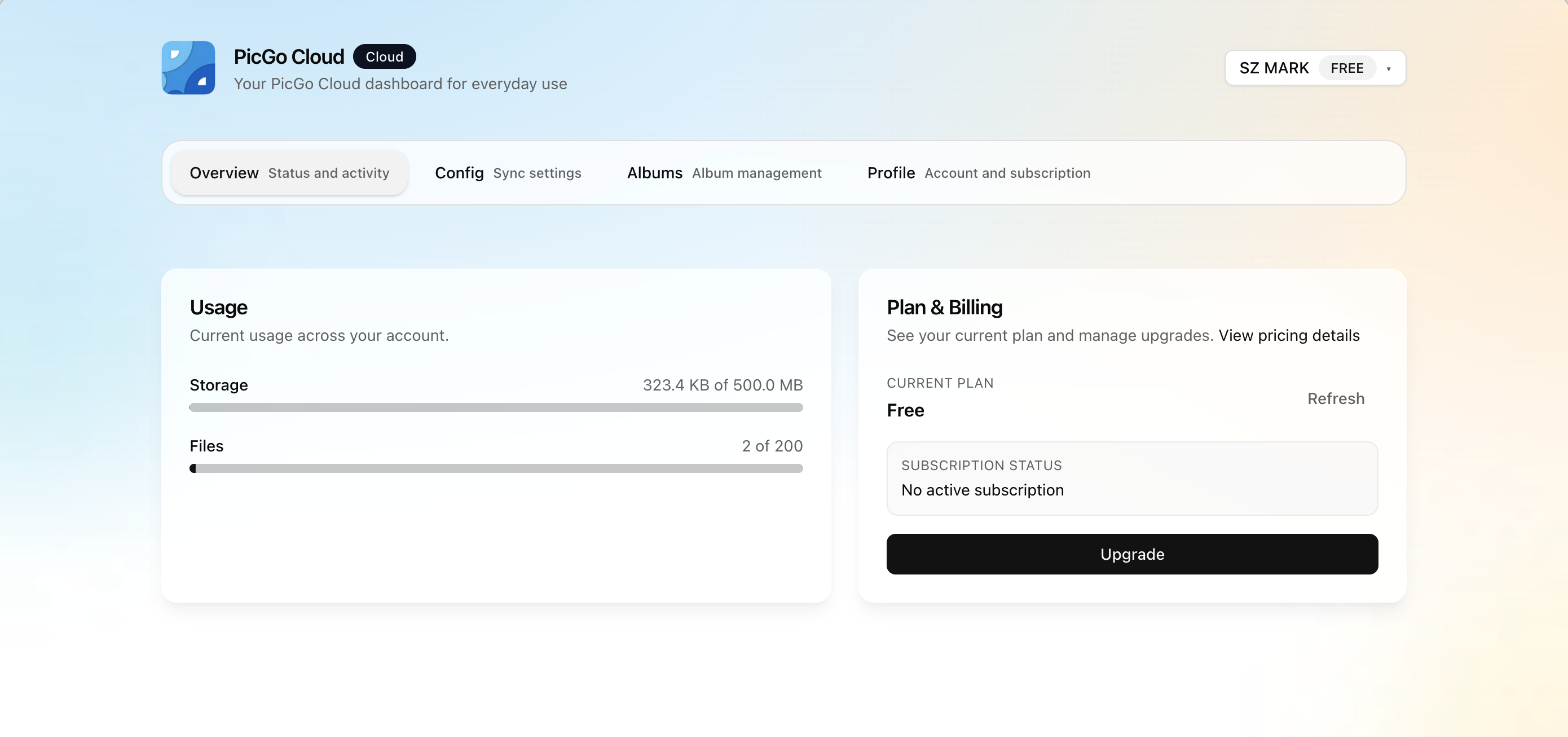Click the FREE plan badge
This screenshot has width=1568, height=737.
tap(1346, 68)
